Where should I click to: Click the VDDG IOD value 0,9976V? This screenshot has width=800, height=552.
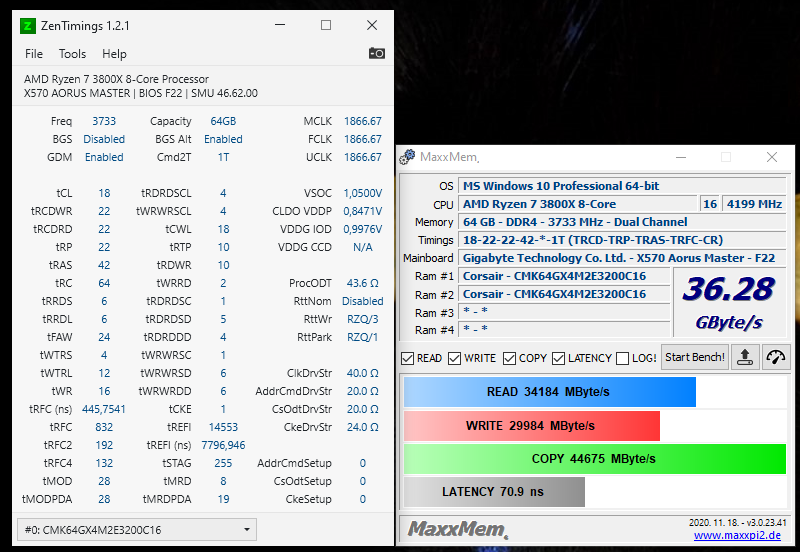click(363, 229)
